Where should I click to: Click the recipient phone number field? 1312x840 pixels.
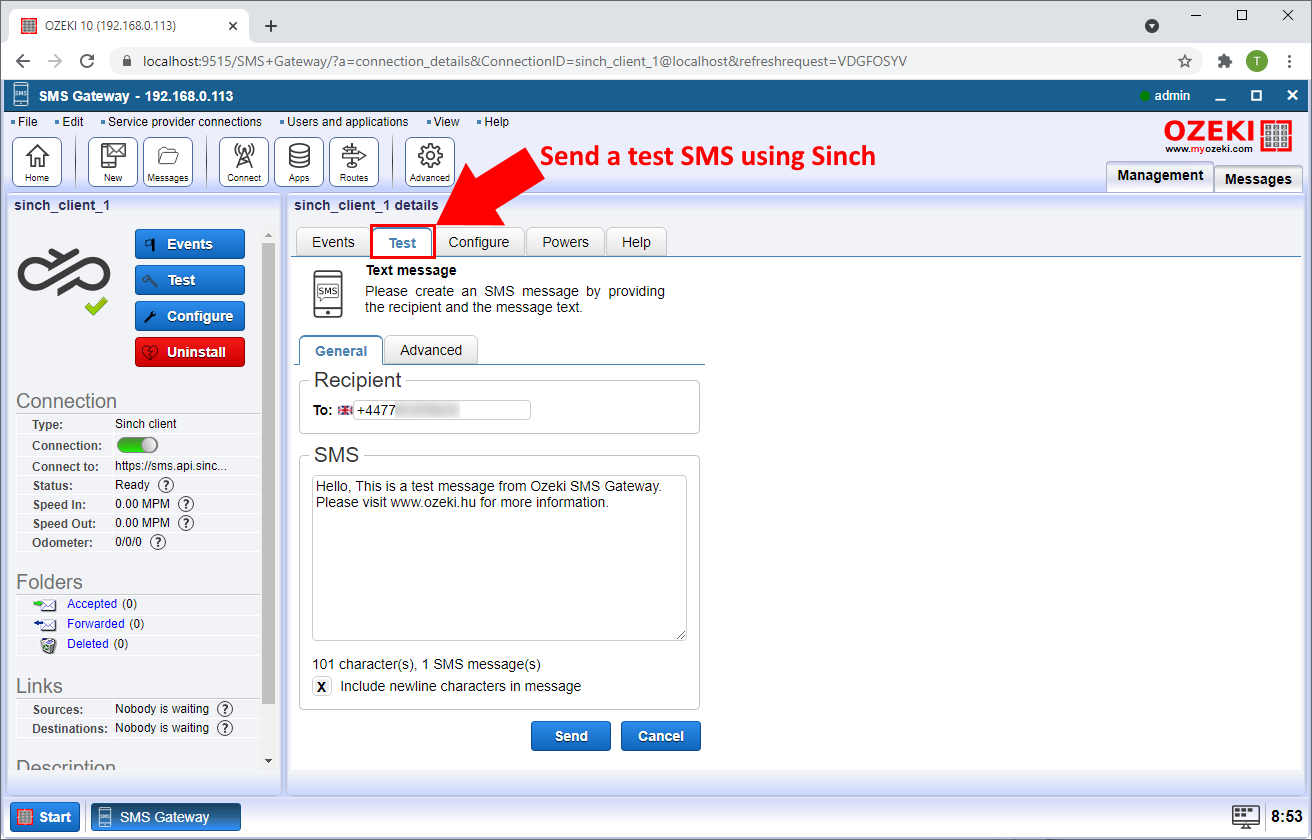(442, 410)
